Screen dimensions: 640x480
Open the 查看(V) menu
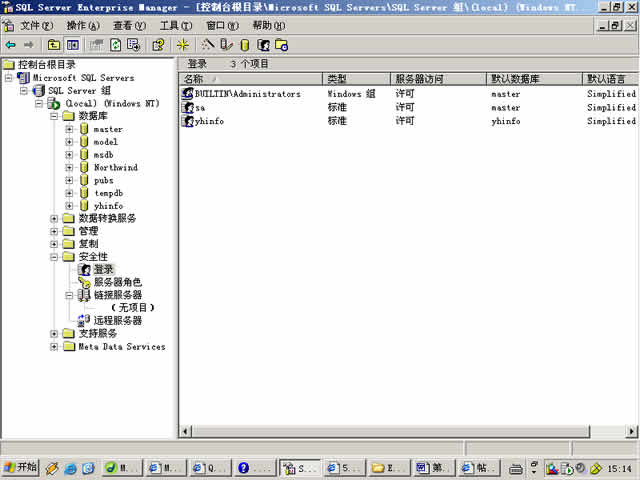coord(130,26)
